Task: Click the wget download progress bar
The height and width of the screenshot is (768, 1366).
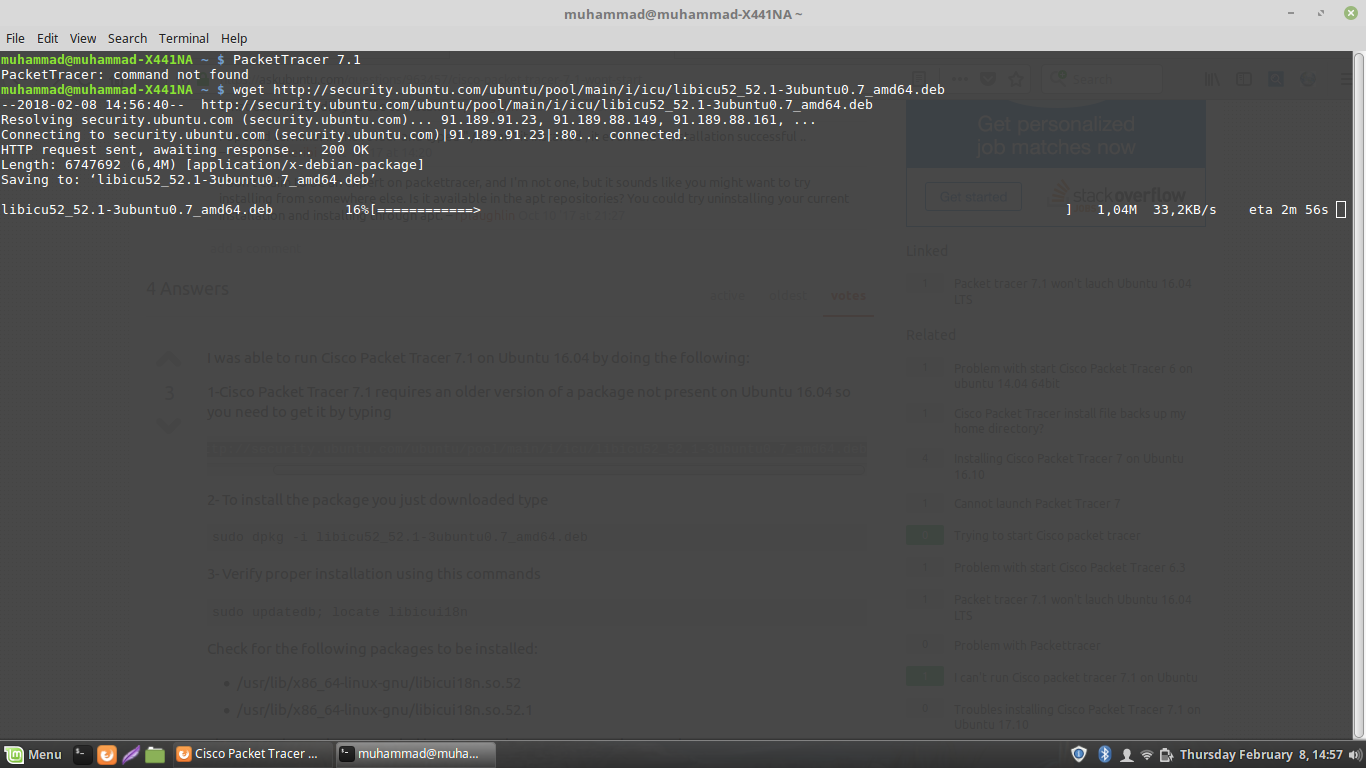Action: pyautogui.click(x=720, y=210)
